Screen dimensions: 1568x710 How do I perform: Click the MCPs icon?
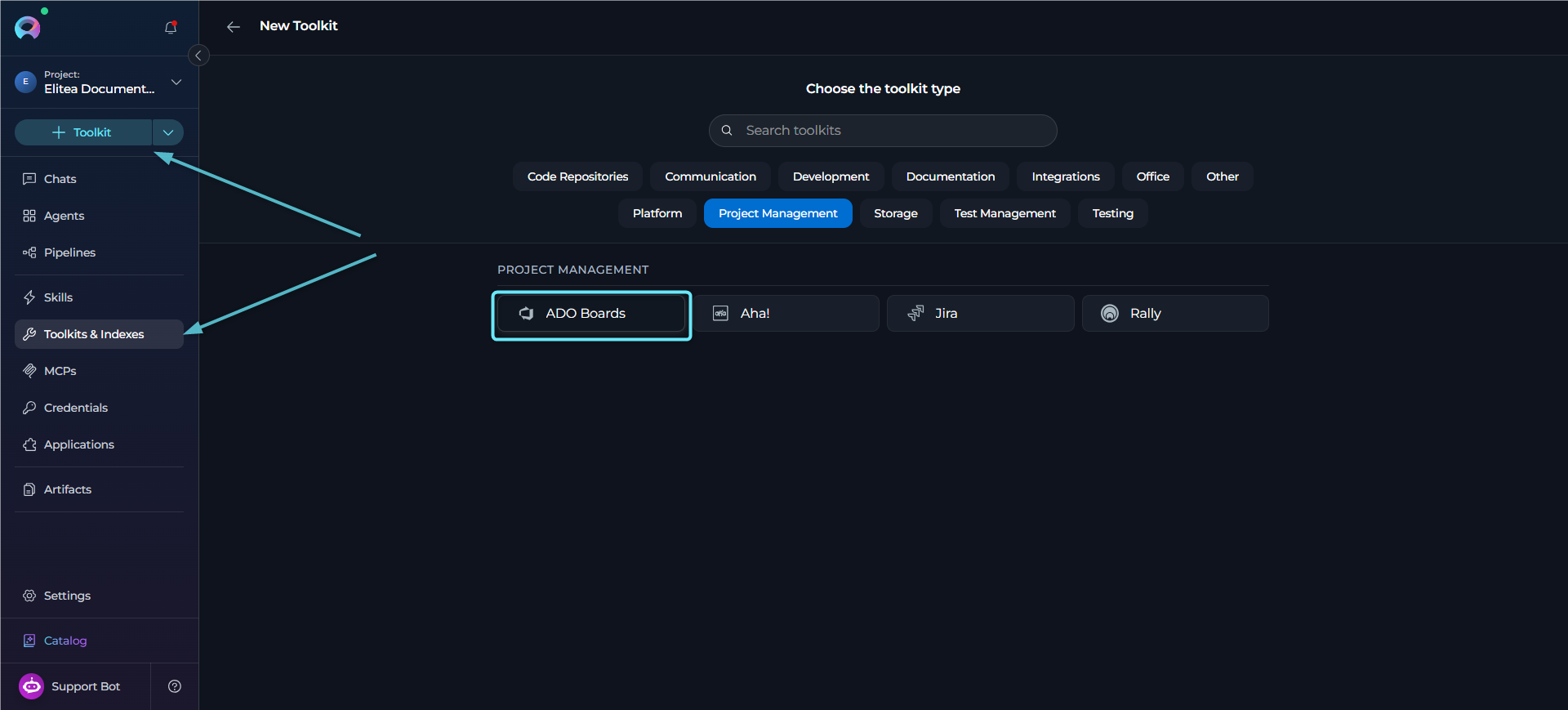(x=29, y=371)
